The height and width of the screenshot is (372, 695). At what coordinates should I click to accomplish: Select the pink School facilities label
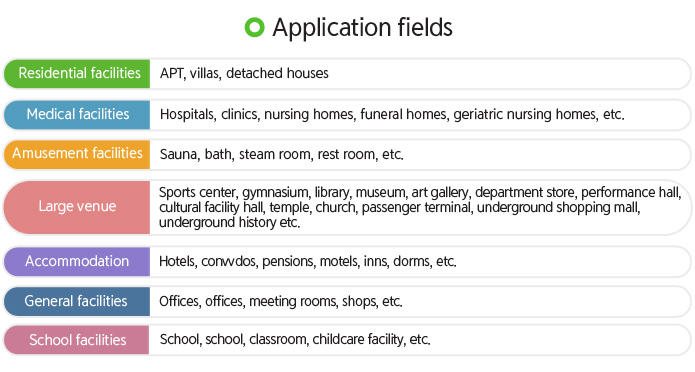click(77, 340)
